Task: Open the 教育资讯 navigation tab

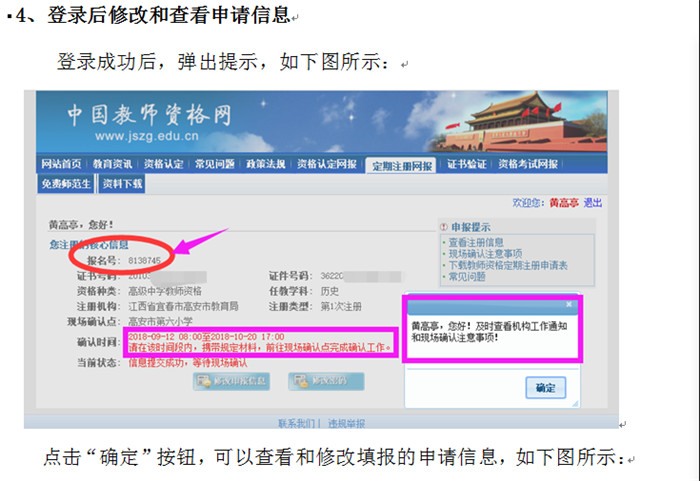Action: [112, 164]
